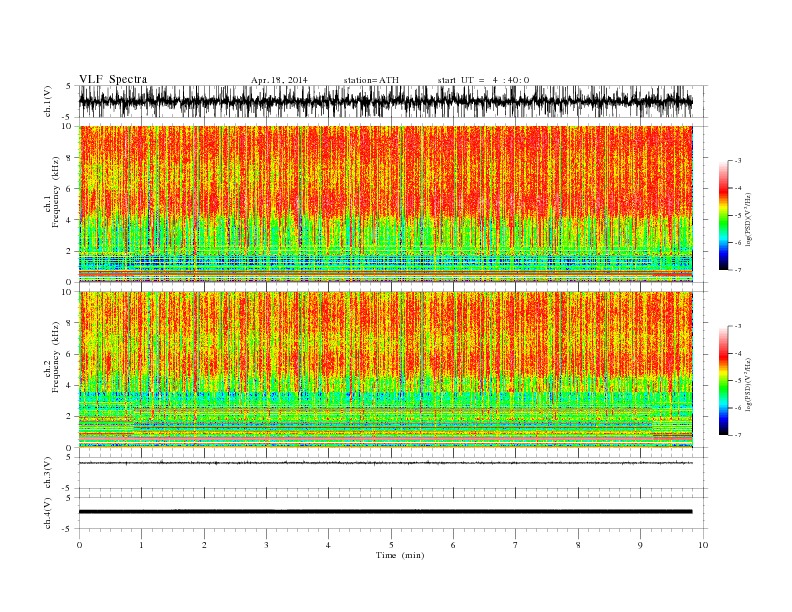
Task: Click the '10' tick on time axis
Action: [703, 545]
